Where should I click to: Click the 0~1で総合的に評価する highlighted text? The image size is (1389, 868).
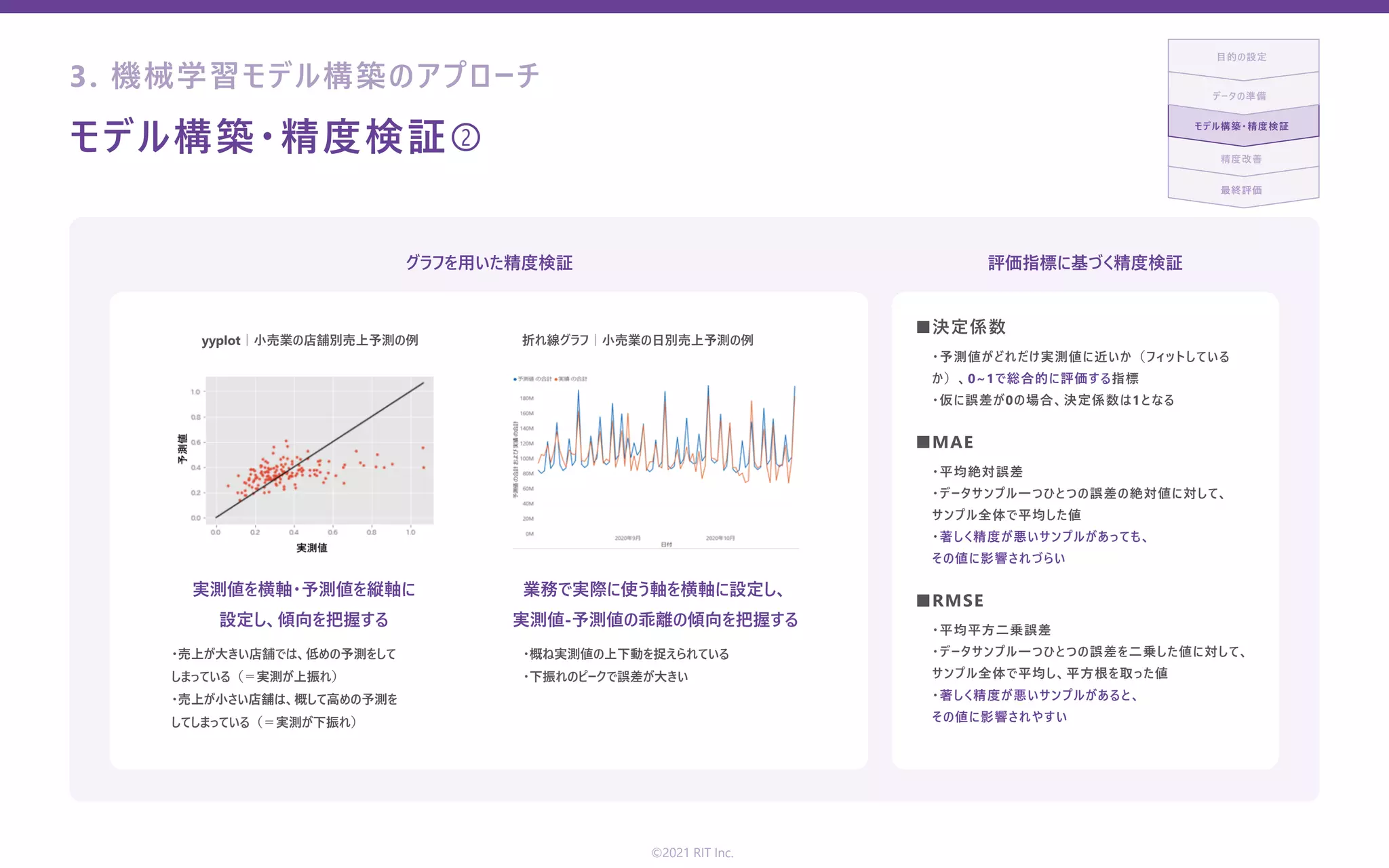tap(1038, 378)
